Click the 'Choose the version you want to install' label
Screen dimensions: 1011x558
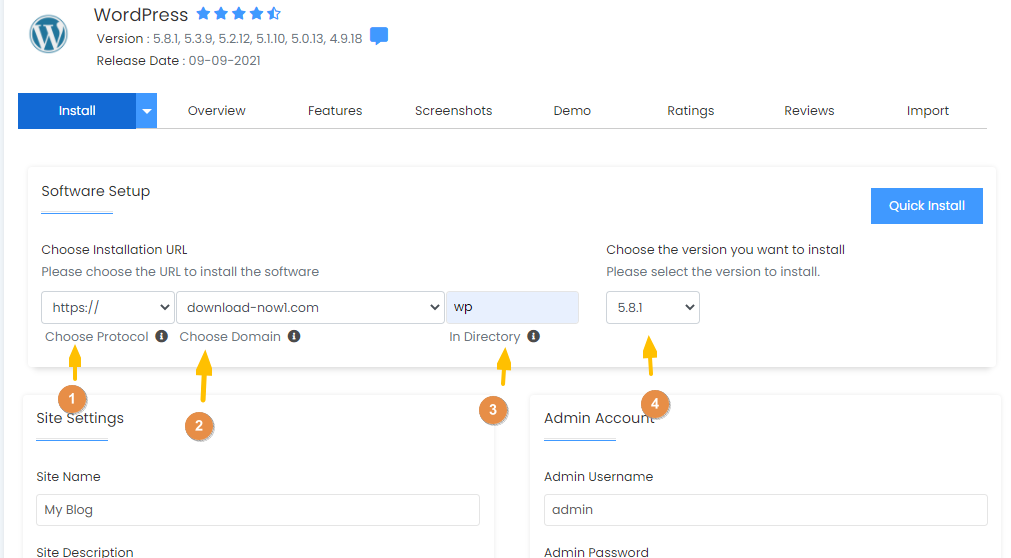point(725,250)
